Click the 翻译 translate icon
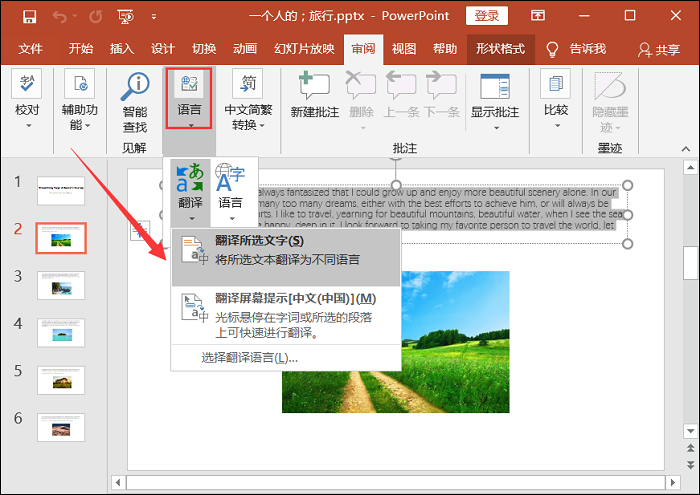700x495 pixels. pyautogui.click(x=190, y=179)
